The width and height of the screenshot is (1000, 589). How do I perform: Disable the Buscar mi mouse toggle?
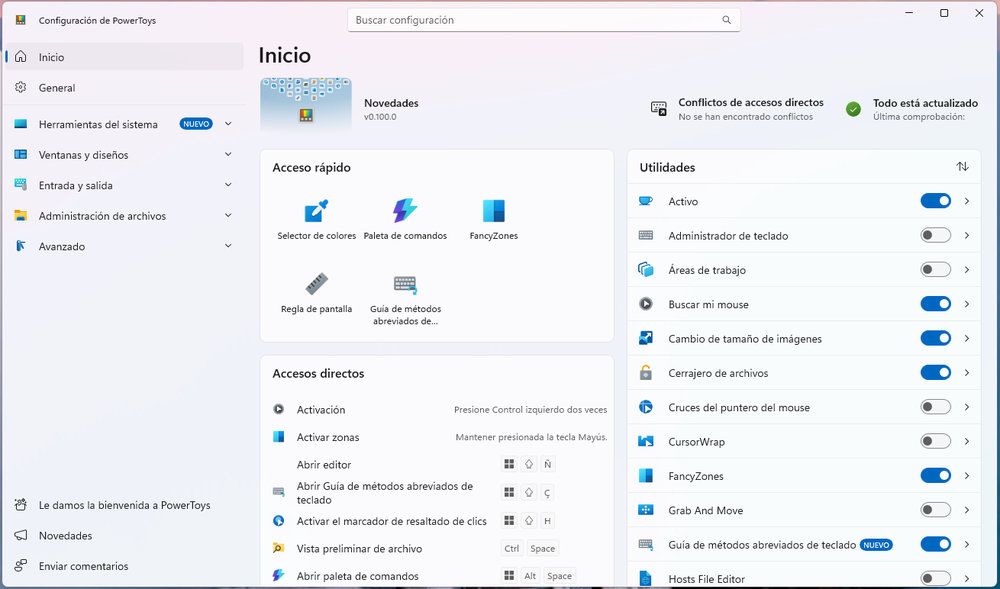click(x=936, y=304)
